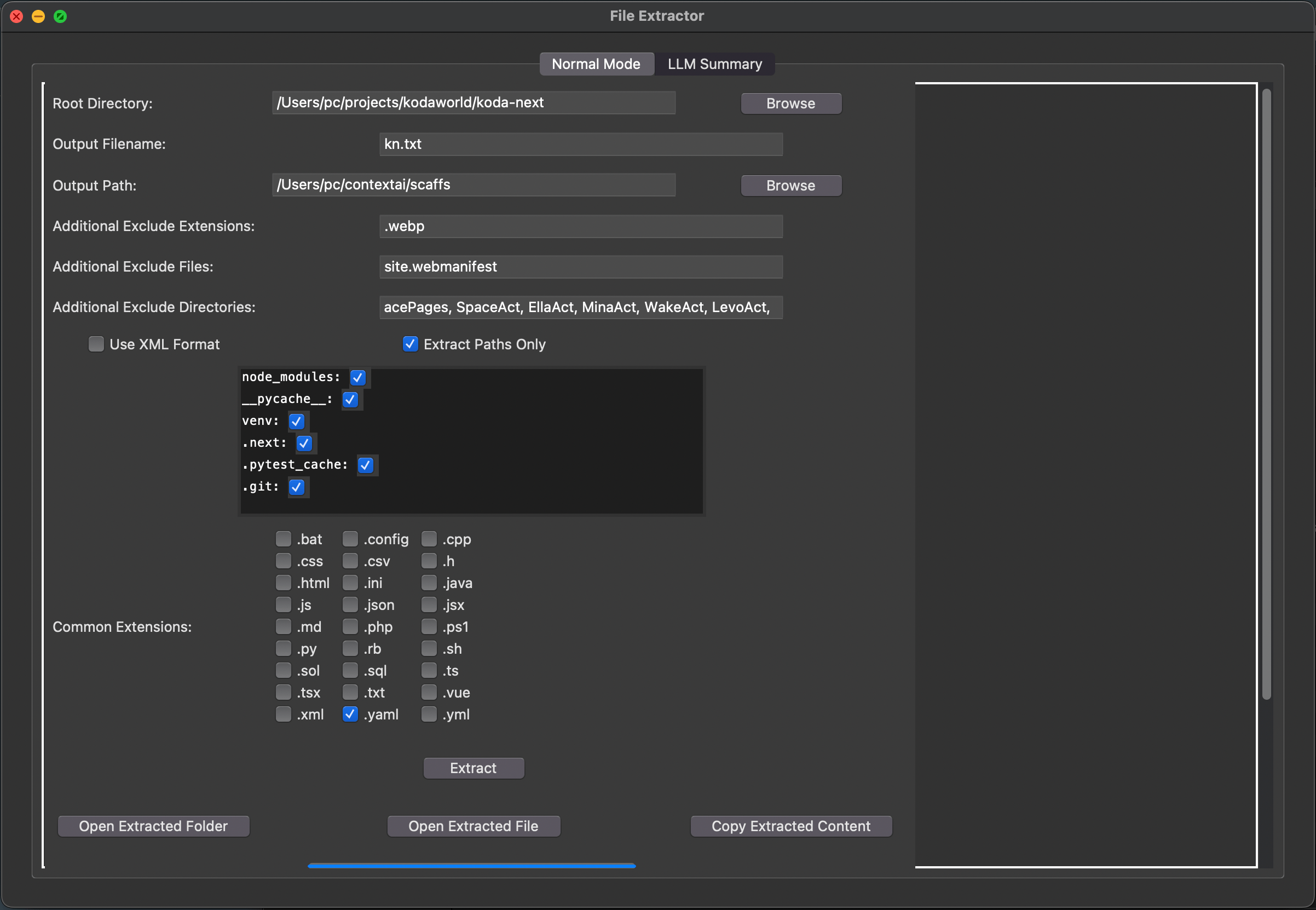Focus the Root Directory path field

pyautogui.click(x=474, y=102)
